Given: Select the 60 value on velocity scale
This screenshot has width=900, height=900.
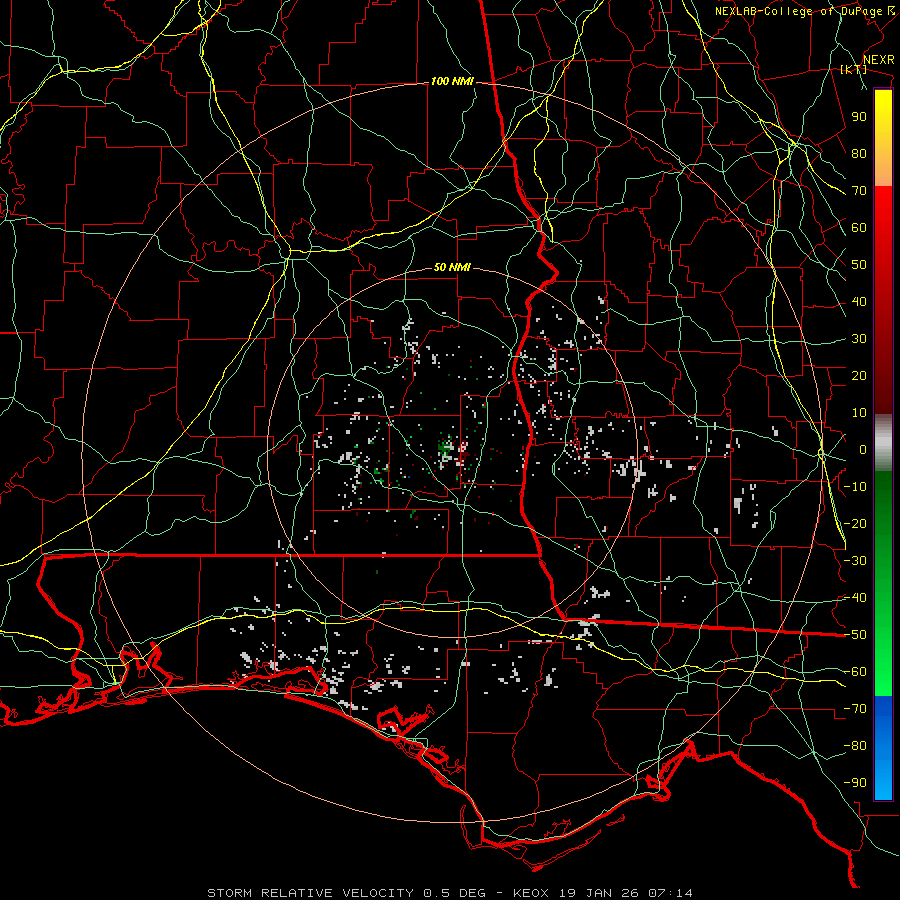Looking at the screenshot, I should tap(859, 228).
